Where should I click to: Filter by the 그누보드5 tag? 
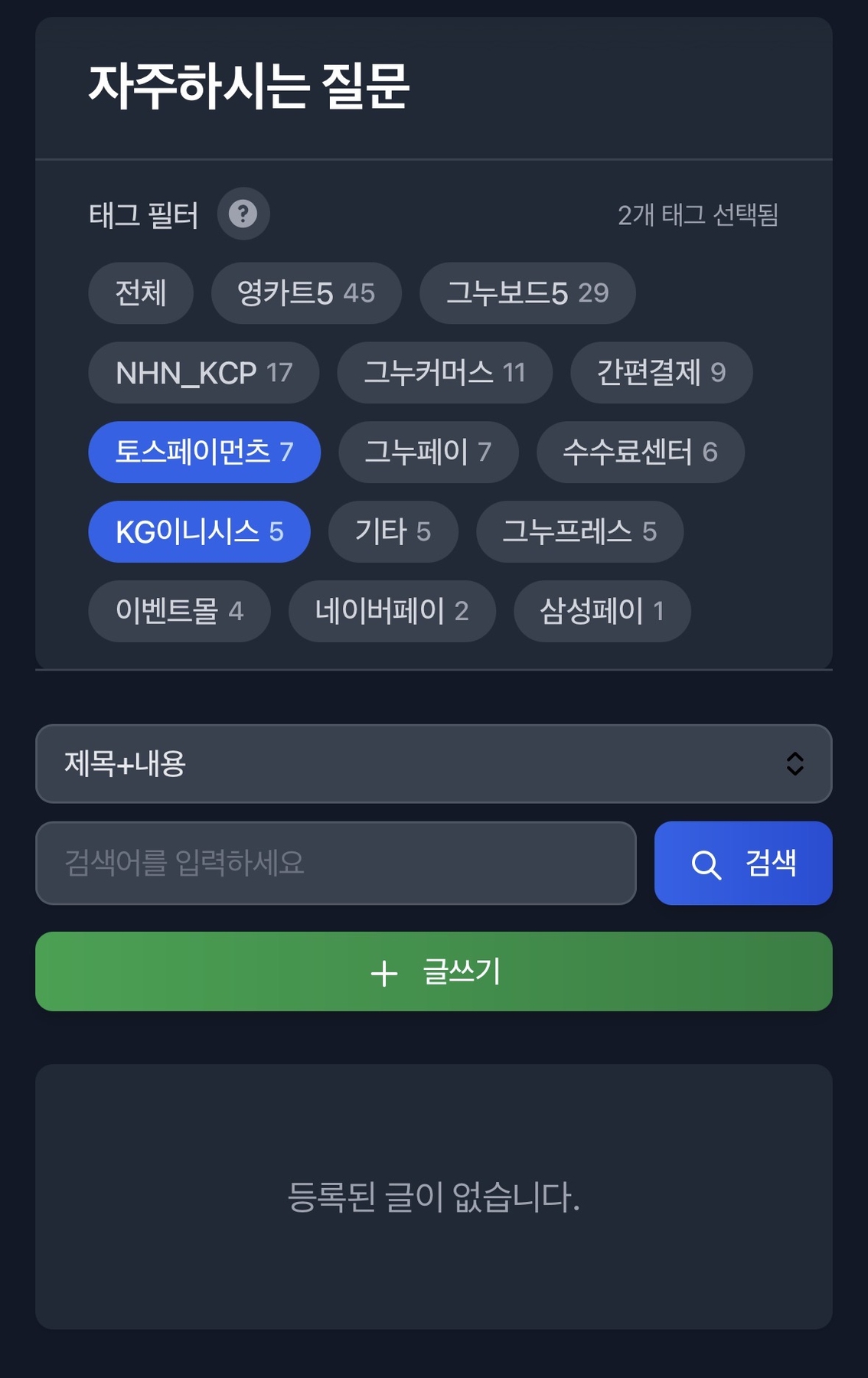[527, 293]
